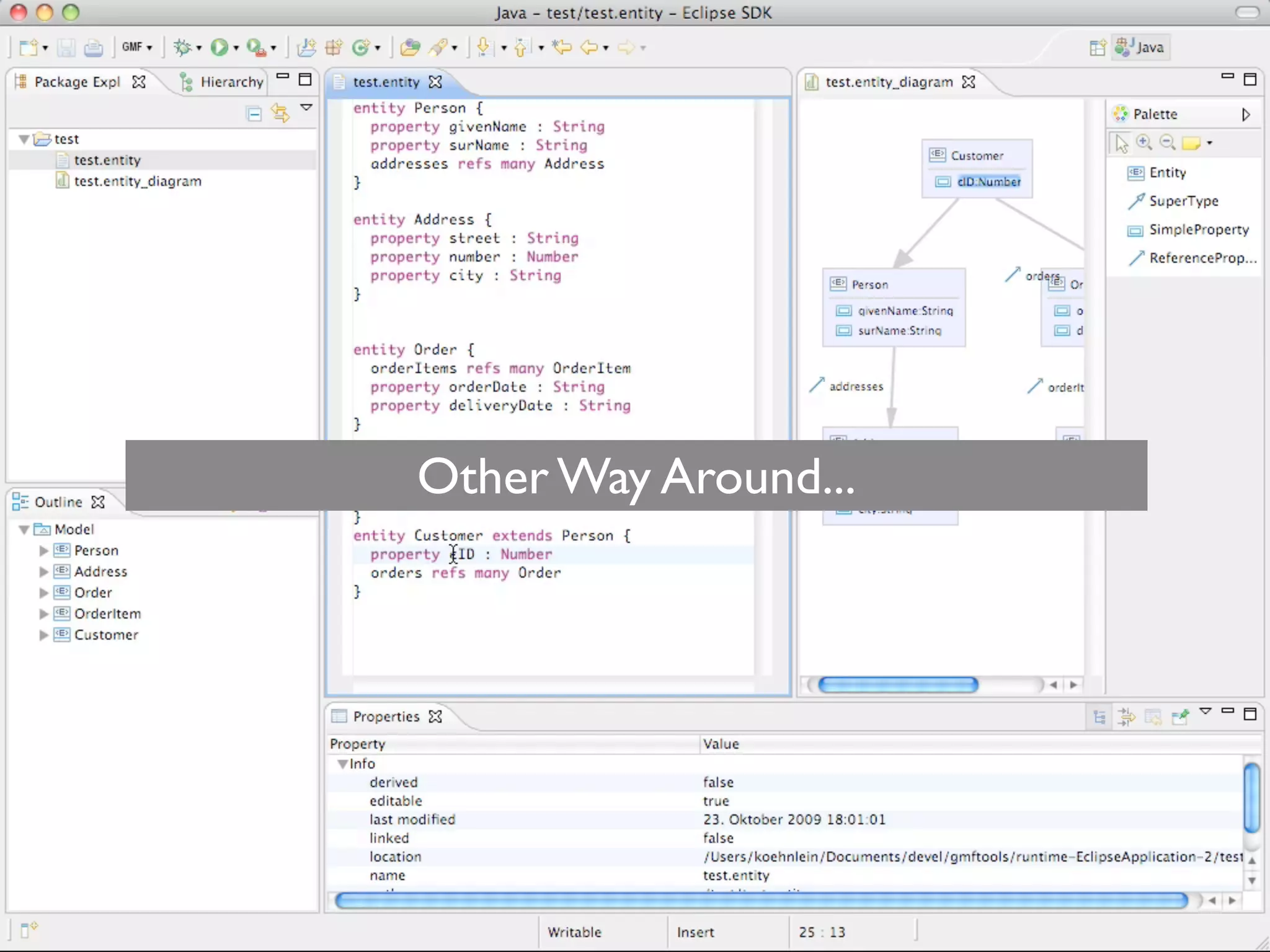1270x952 pixels.
Task: Expand the Person node in Outline
Action: point(43,550)
